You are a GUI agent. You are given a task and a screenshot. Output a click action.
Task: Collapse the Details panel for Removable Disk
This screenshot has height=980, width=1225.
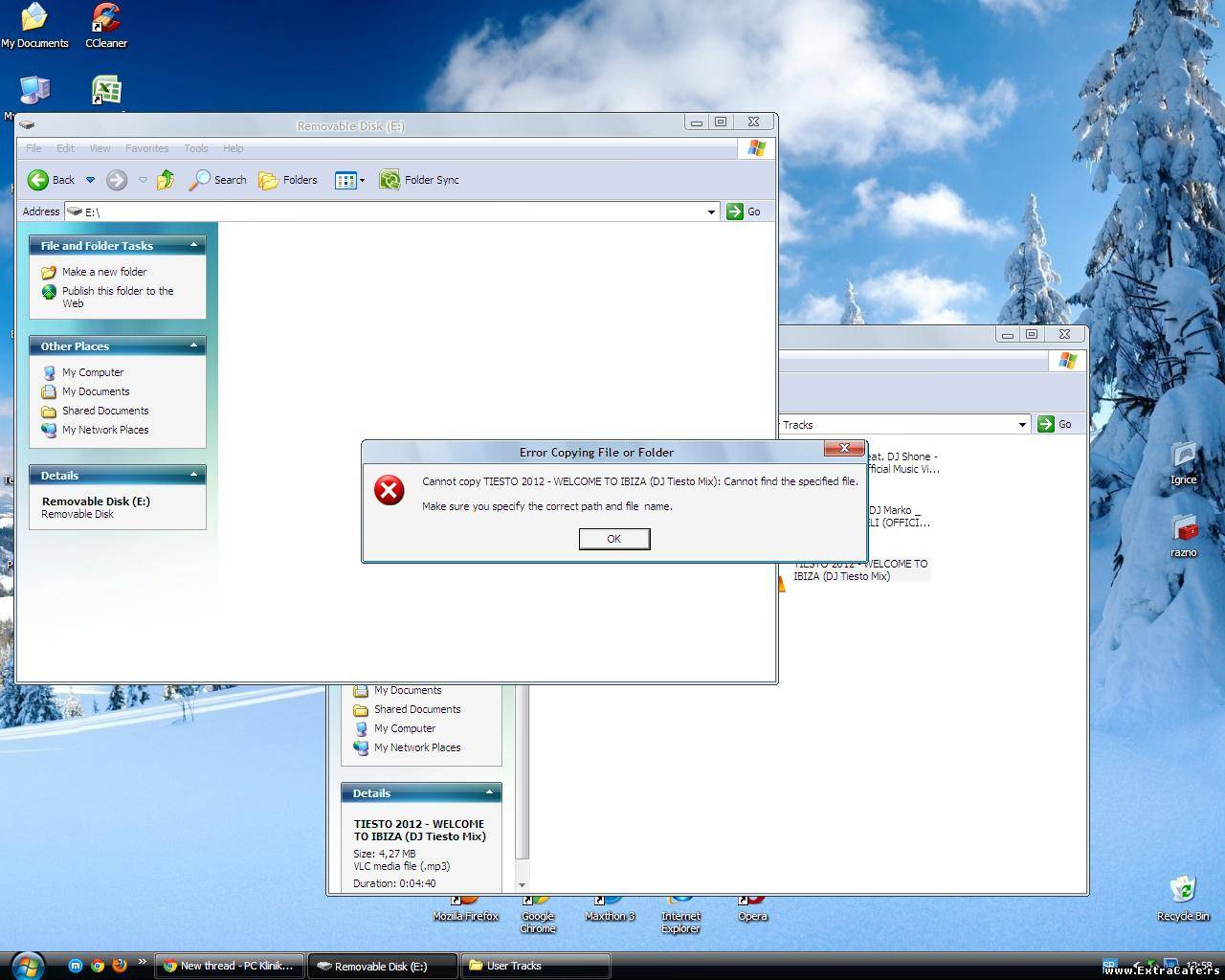coord(193,475)
